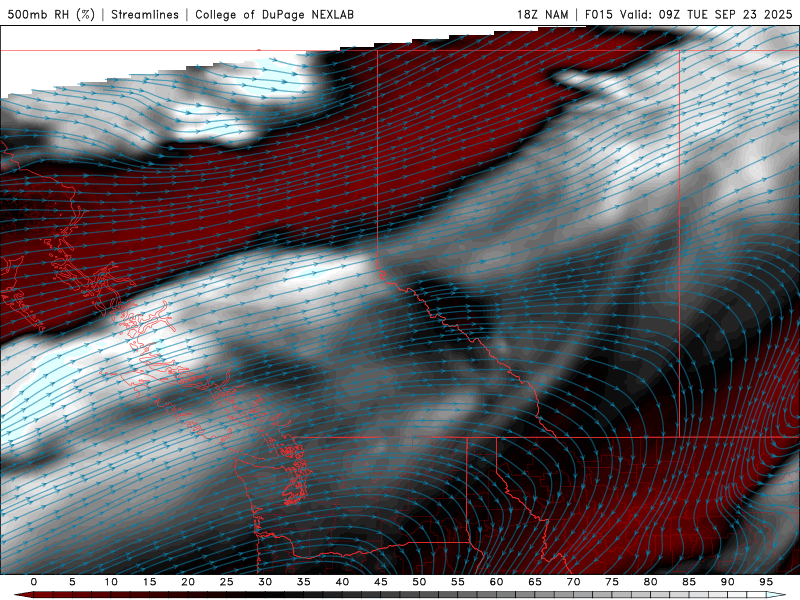Click the "09Z TUE SEP 23 2025" valid time

tap(725, 14)
